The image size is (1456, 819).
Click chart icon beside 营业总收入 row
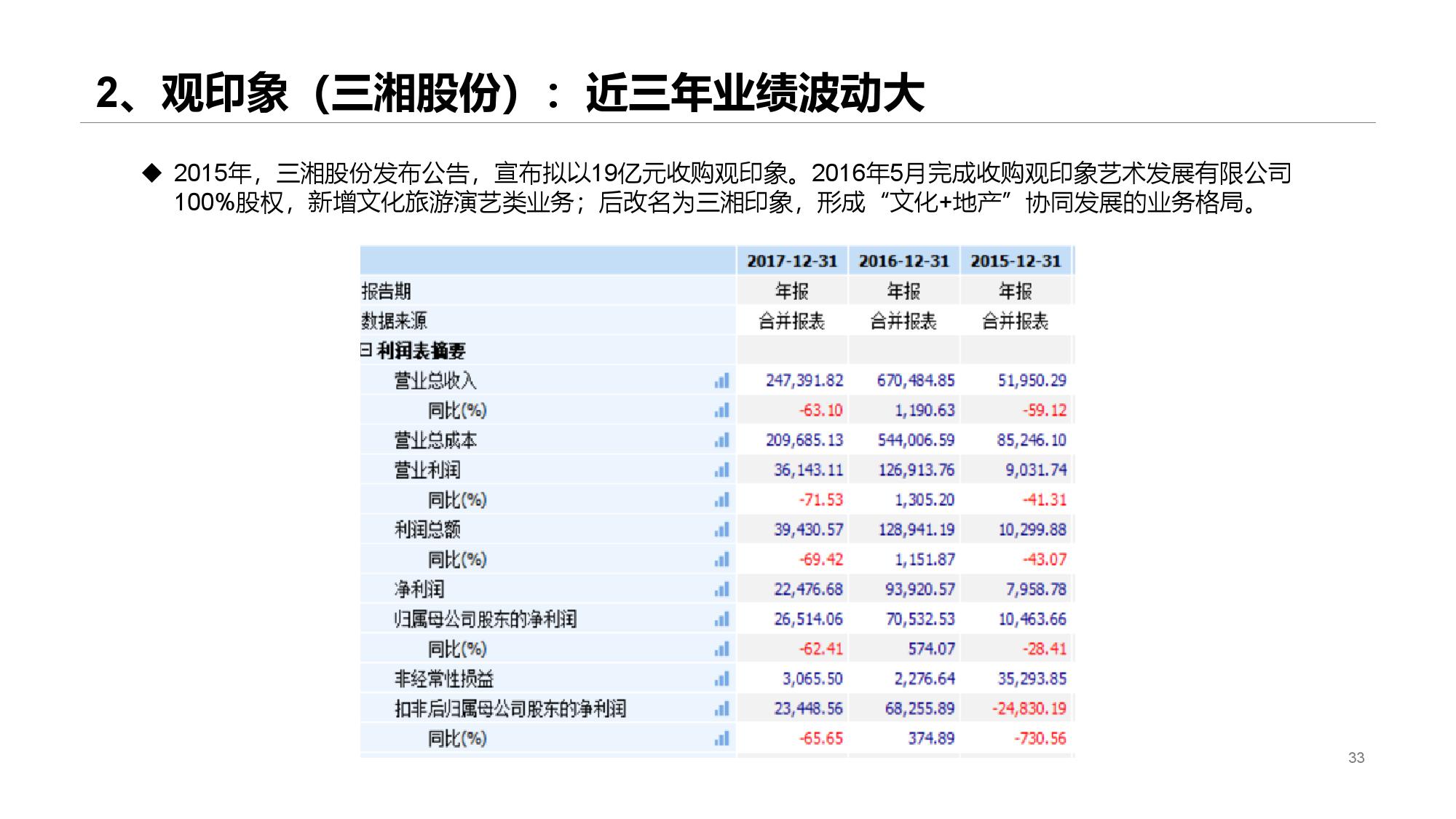coord(721,381)
